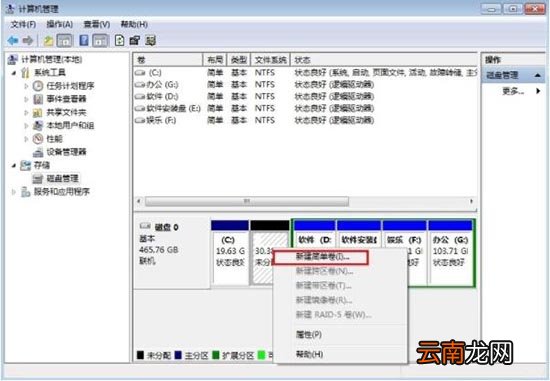Screen dimensions: 550x381
Task: Sort by the 卷 column header
Action: click(x=168, y=60)
